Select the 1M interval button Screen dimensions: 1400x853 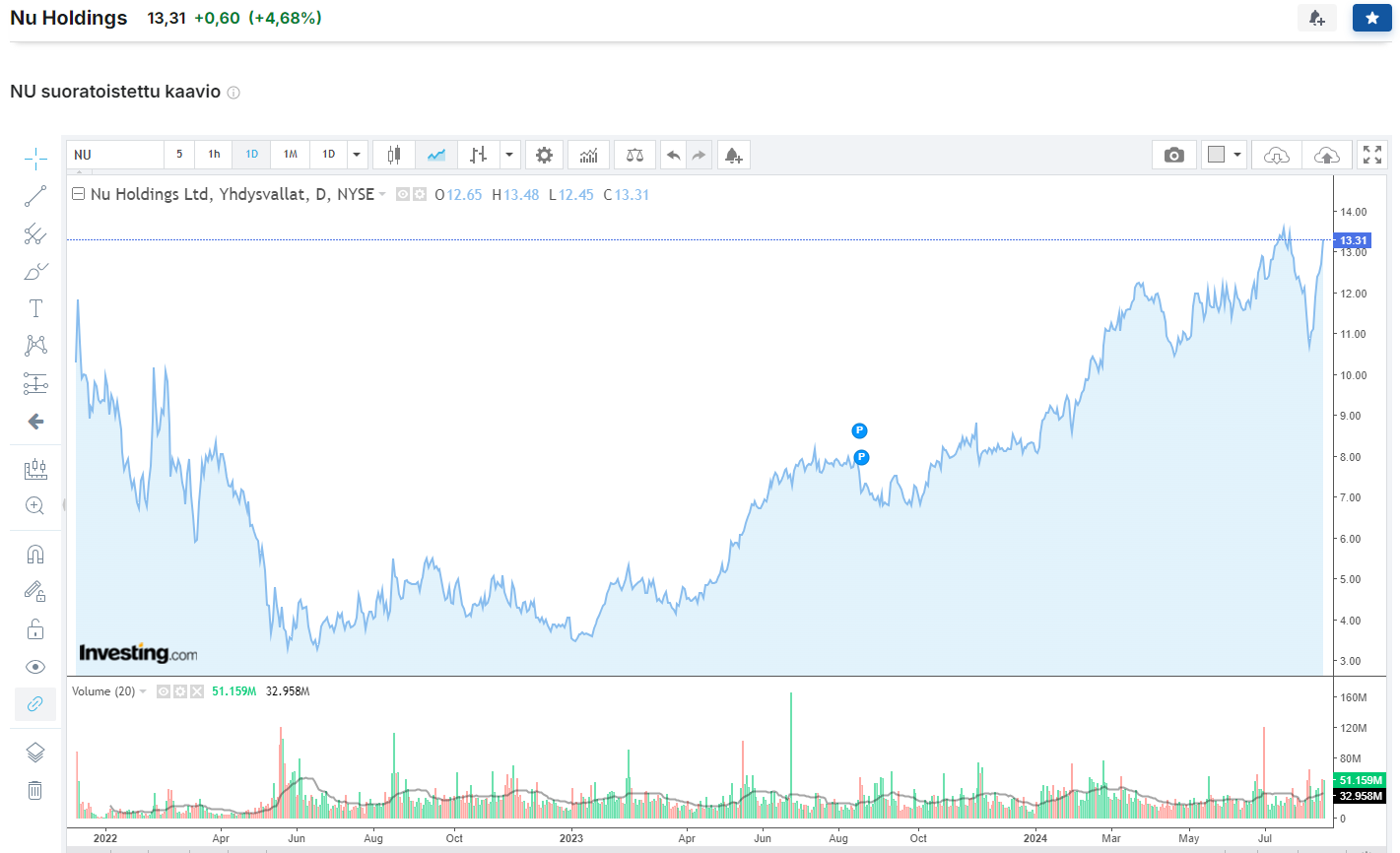coord(291,155)
